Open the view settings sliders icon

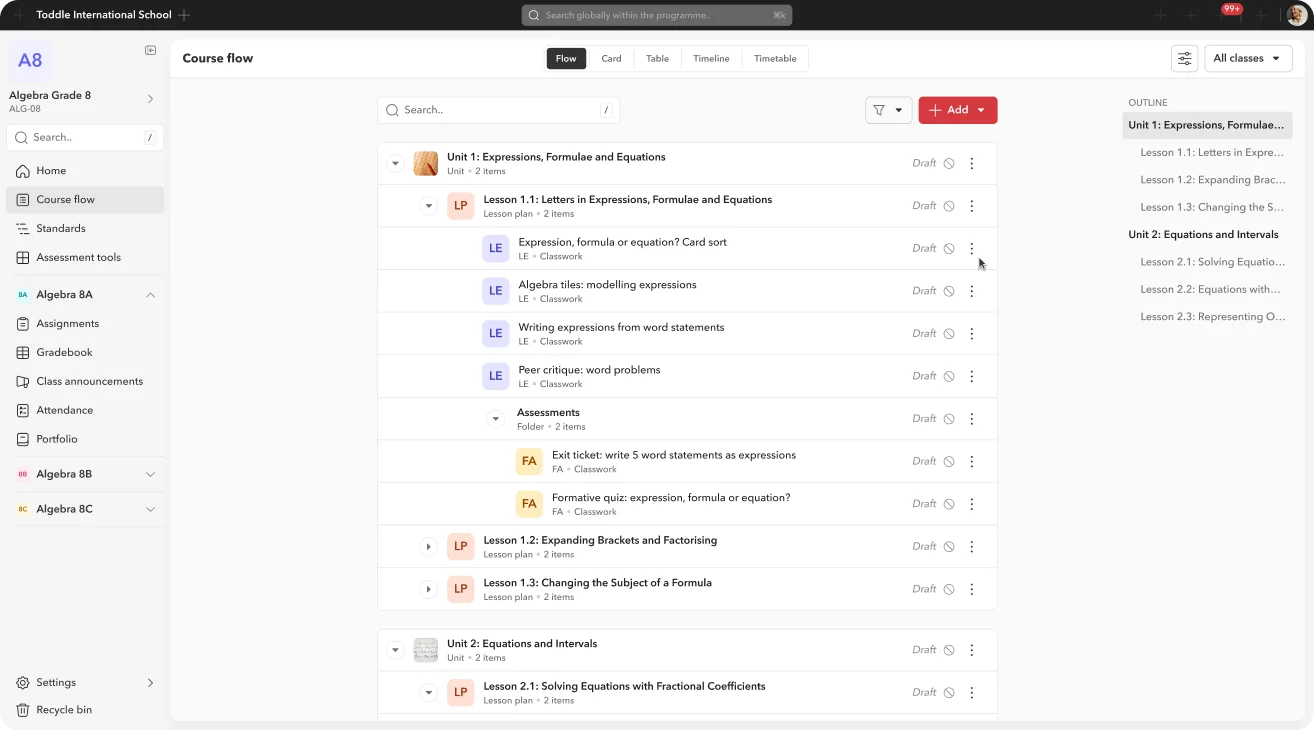(x=1184, y=58)
